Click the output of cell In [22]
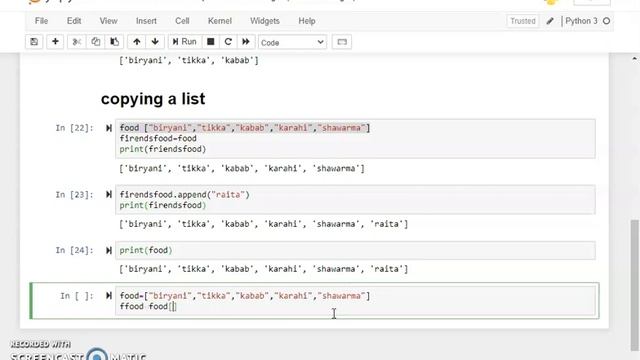The width and height of the screenshot is (640, 360). pyautogui.click(x=242, y=169)
